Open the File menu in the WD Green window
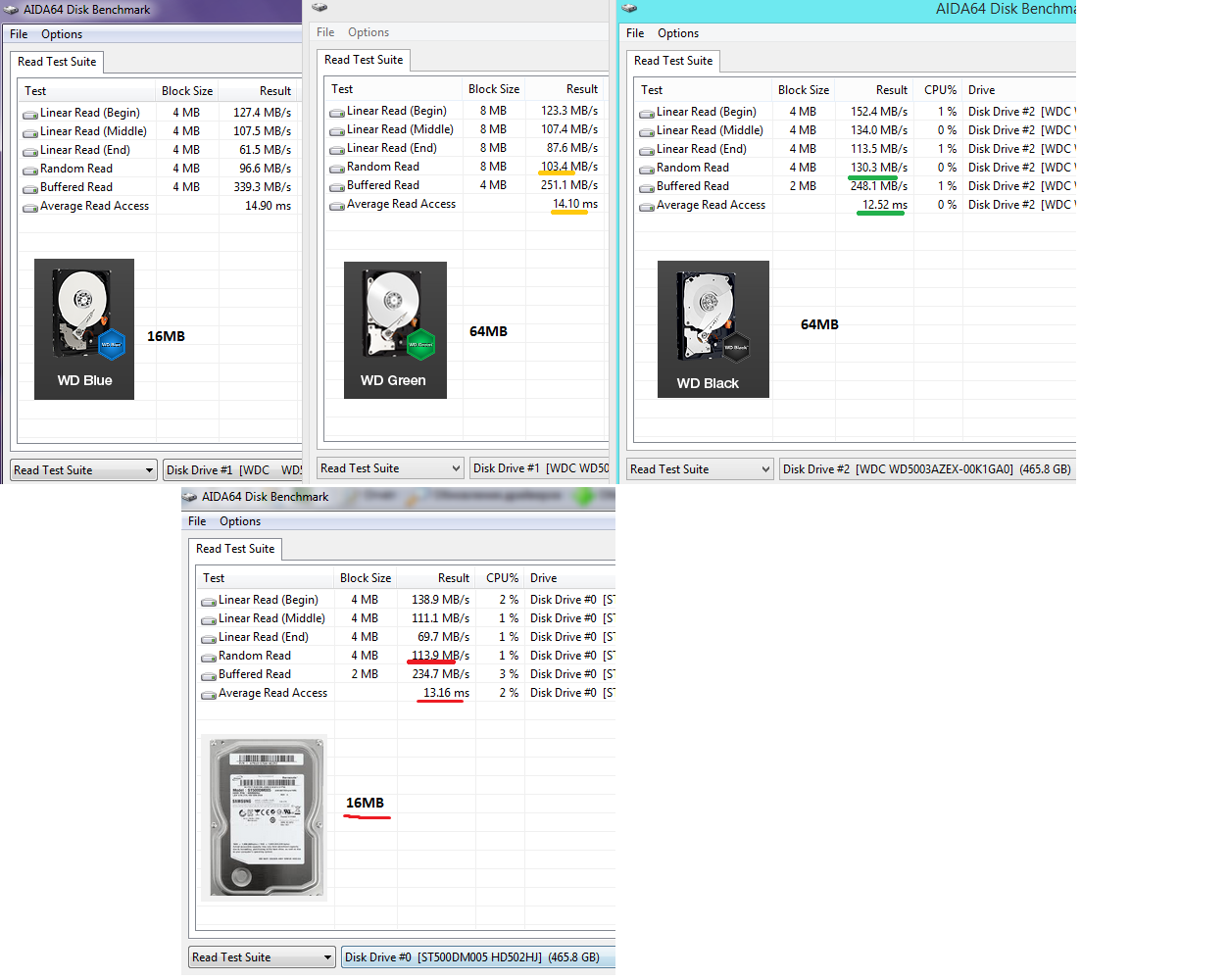Screen dimensions: 1229x980 (x=325, y=32)
